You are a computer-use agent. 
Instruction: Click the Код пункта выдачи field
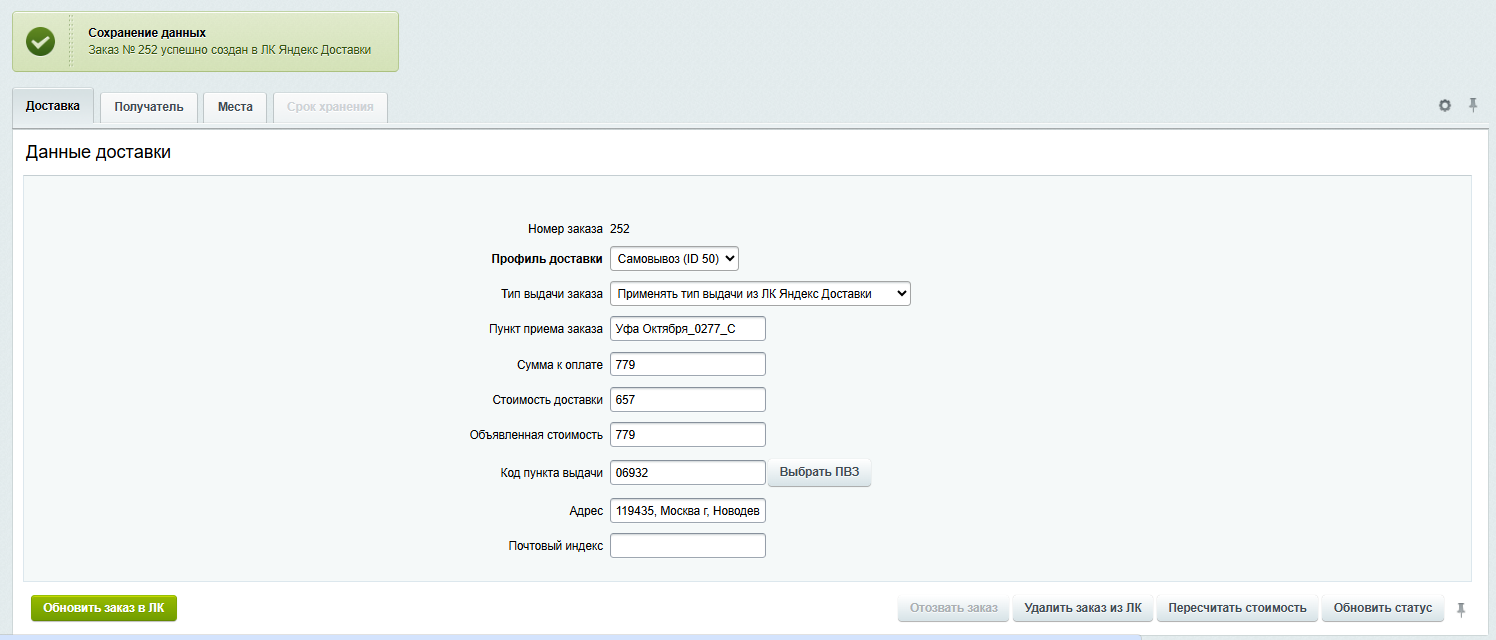(688, 473)
